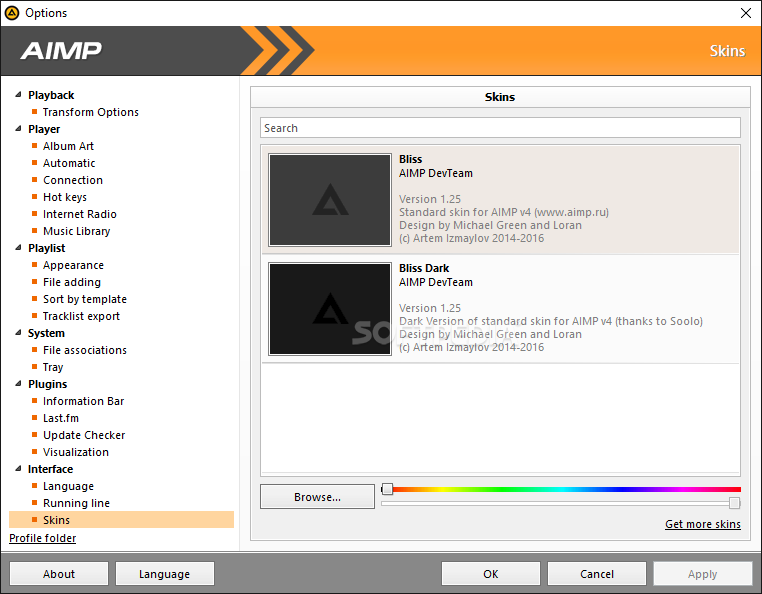Viewport: 762px width, 594px height.
Task: Open Internet Radio options
Action: click(80, 214)
